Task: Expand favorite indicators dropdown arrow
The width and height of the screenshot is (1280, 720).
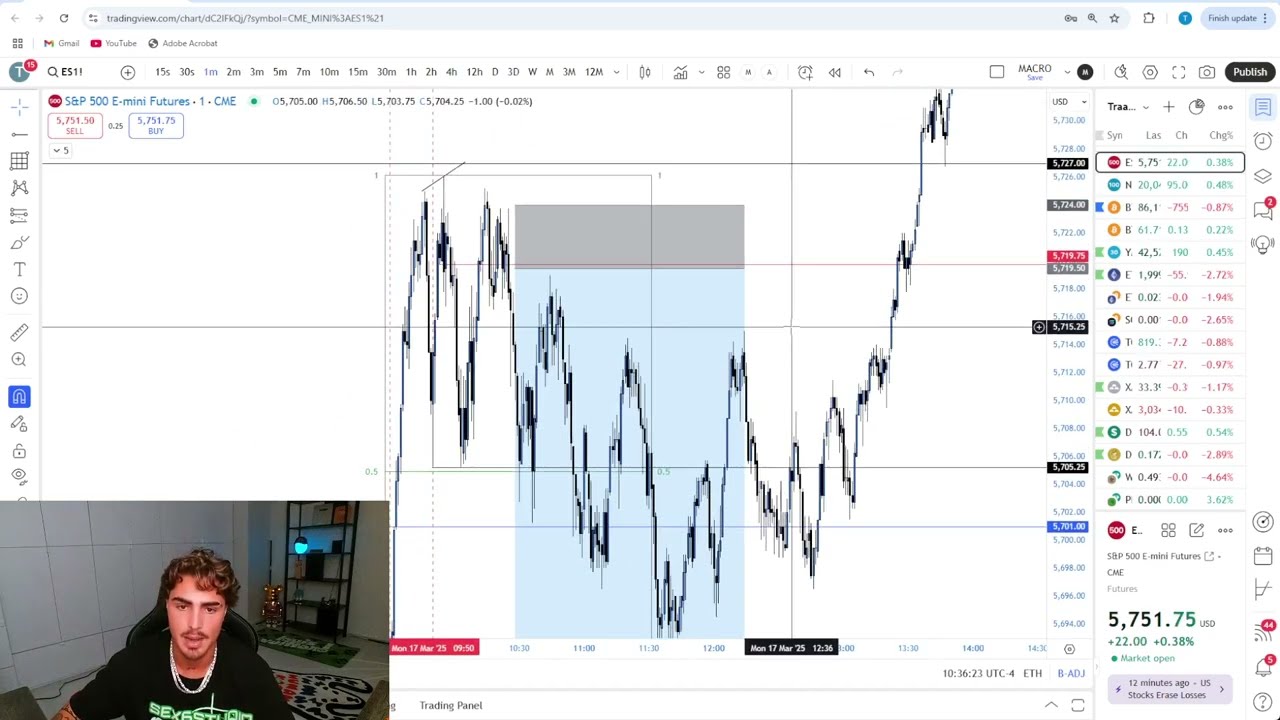Action: (x=701, y=72)
